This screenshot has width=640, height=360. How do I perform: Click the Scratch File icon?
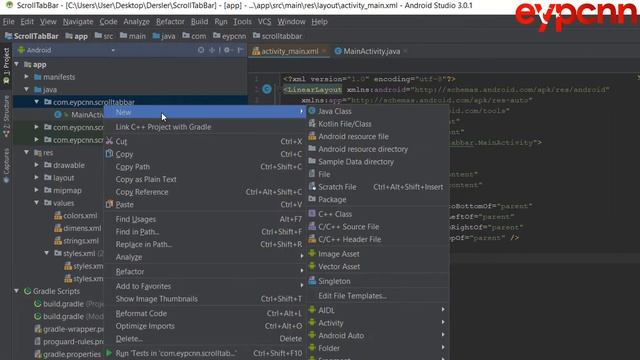312,187
